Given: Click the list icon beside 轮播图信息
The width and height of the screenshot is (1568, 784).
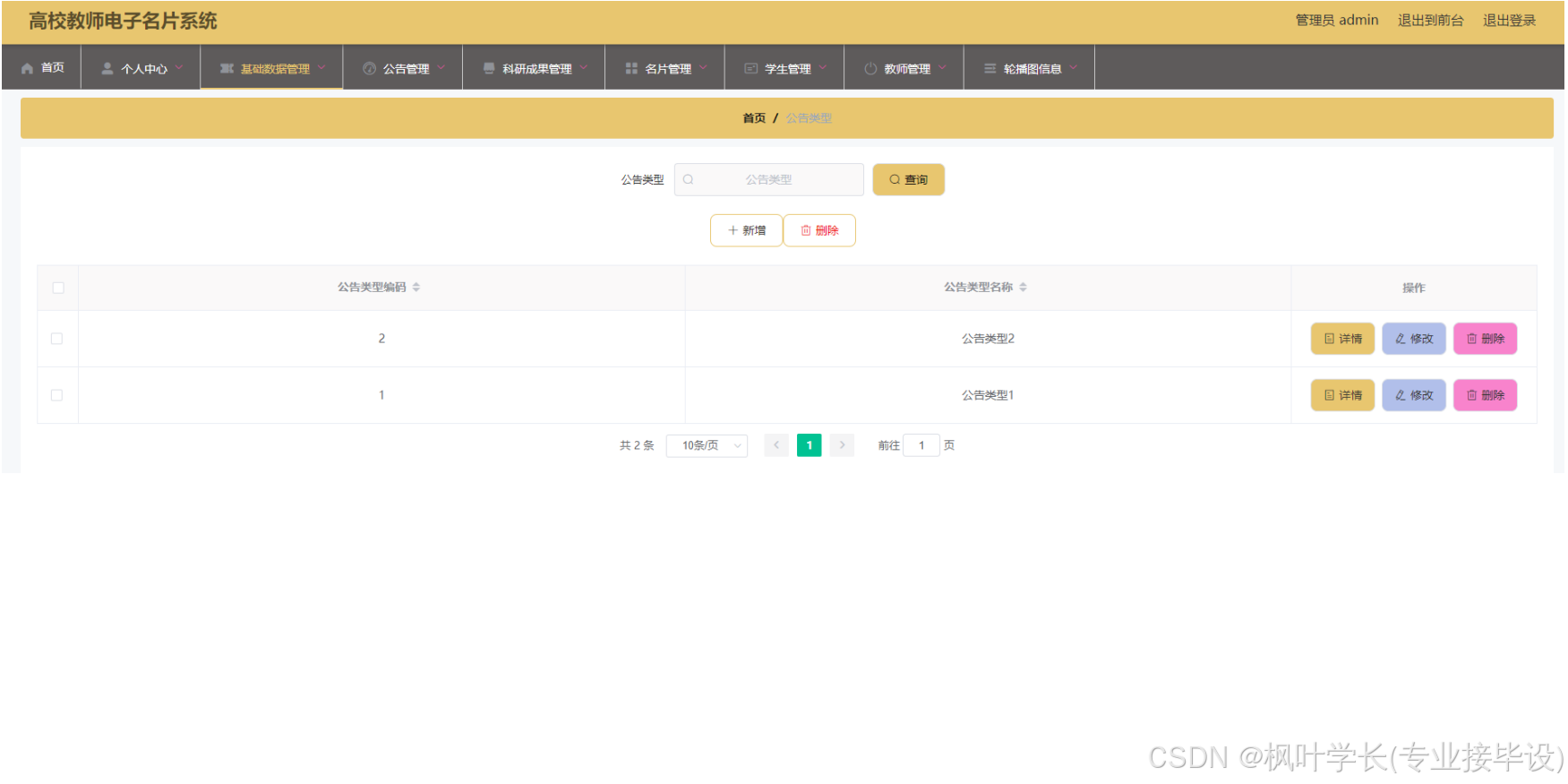Looking at the screenshot, I should pos(990,68).
